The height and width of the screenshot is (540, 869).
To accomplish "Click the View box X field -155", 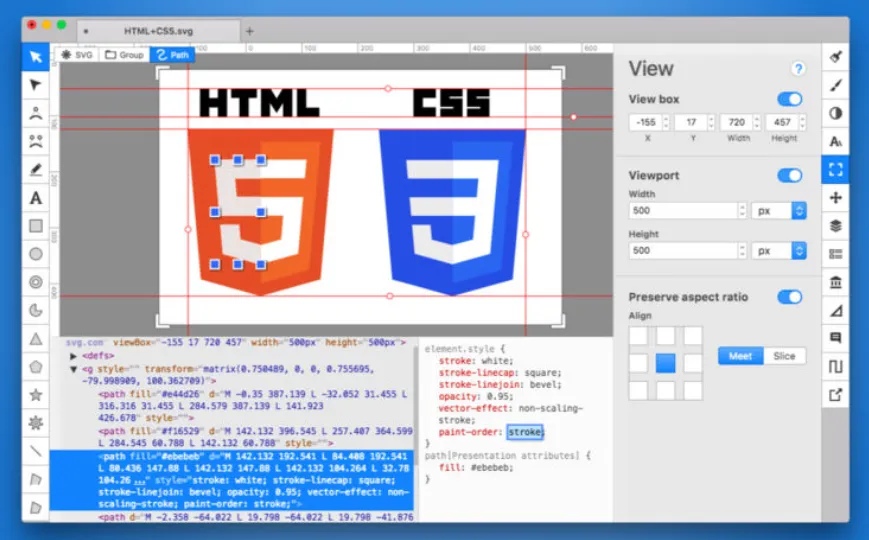I will tap(646, 122).
